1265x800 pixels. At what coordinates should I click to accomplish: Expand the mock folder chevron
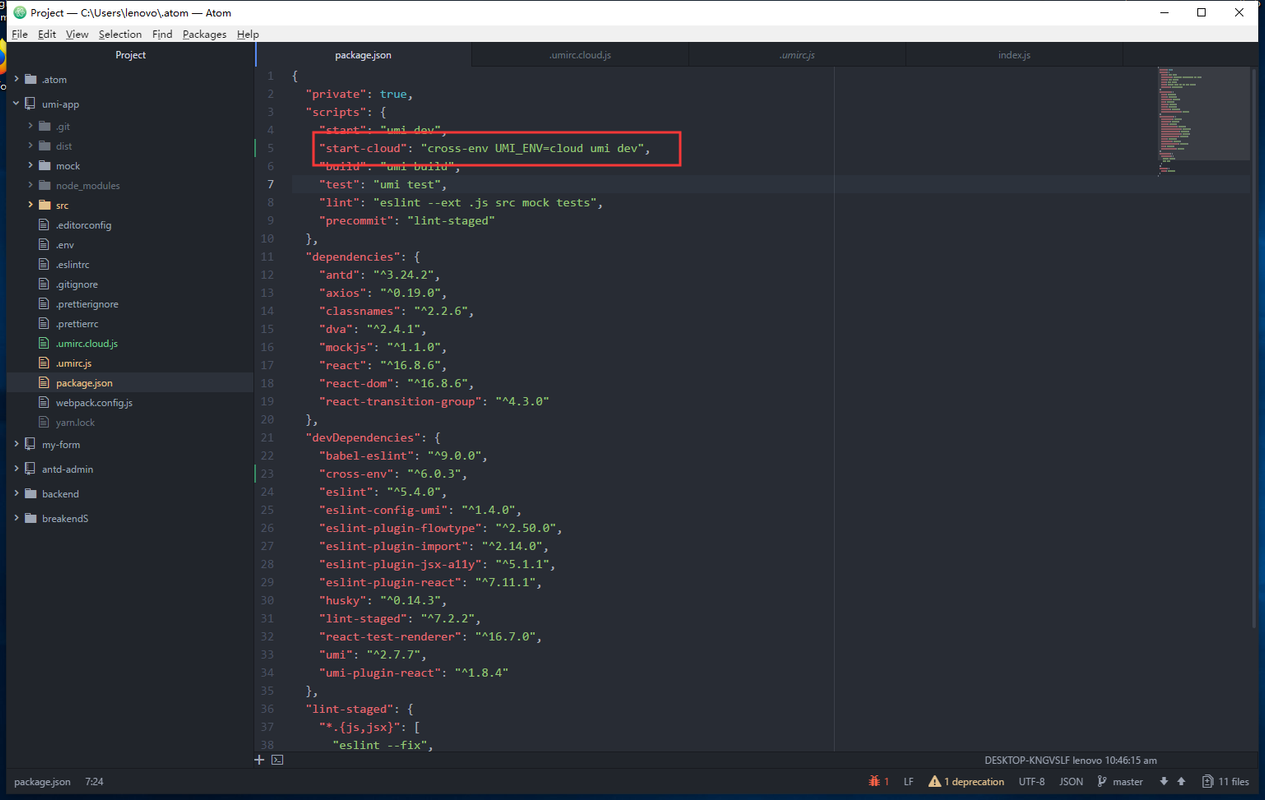coord(30,166)
